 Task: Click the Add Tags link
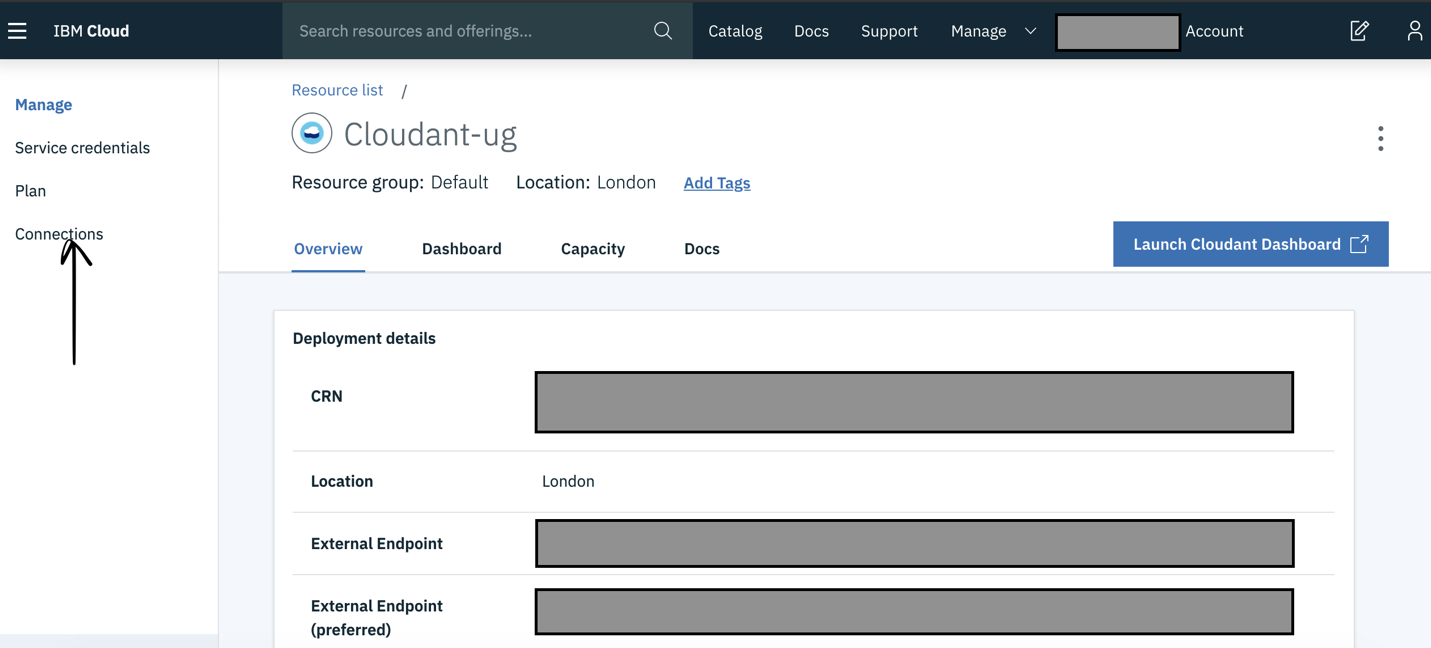[x=717, y=183]
